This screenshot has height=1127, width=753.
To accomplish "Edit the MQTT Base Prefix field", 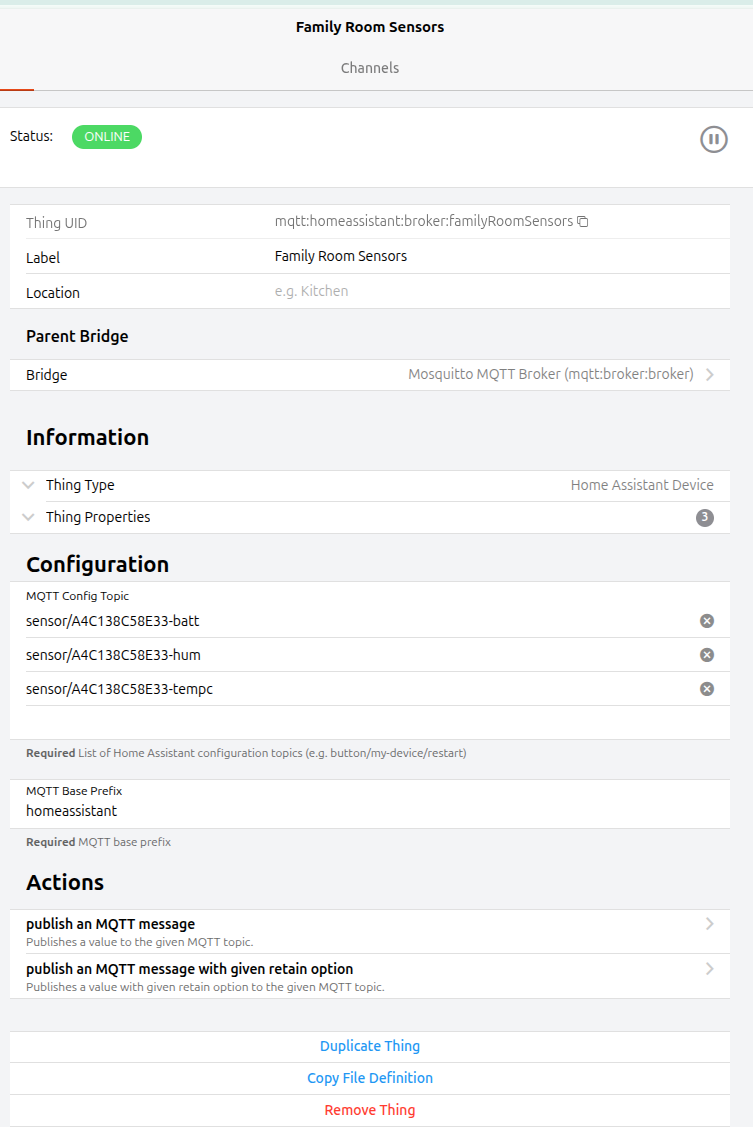I will coord(370,811).
